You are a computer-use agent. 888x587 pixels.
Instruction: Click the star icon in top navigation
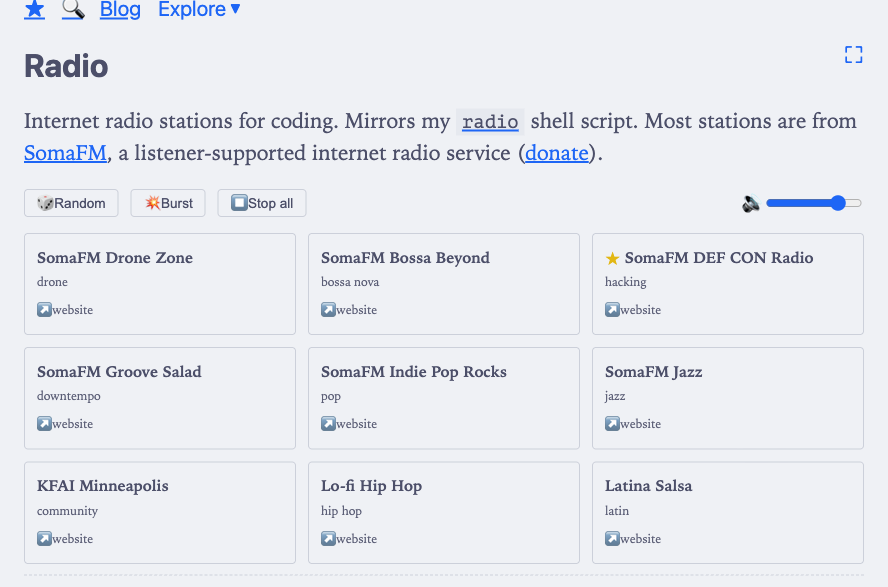(35, 10)
